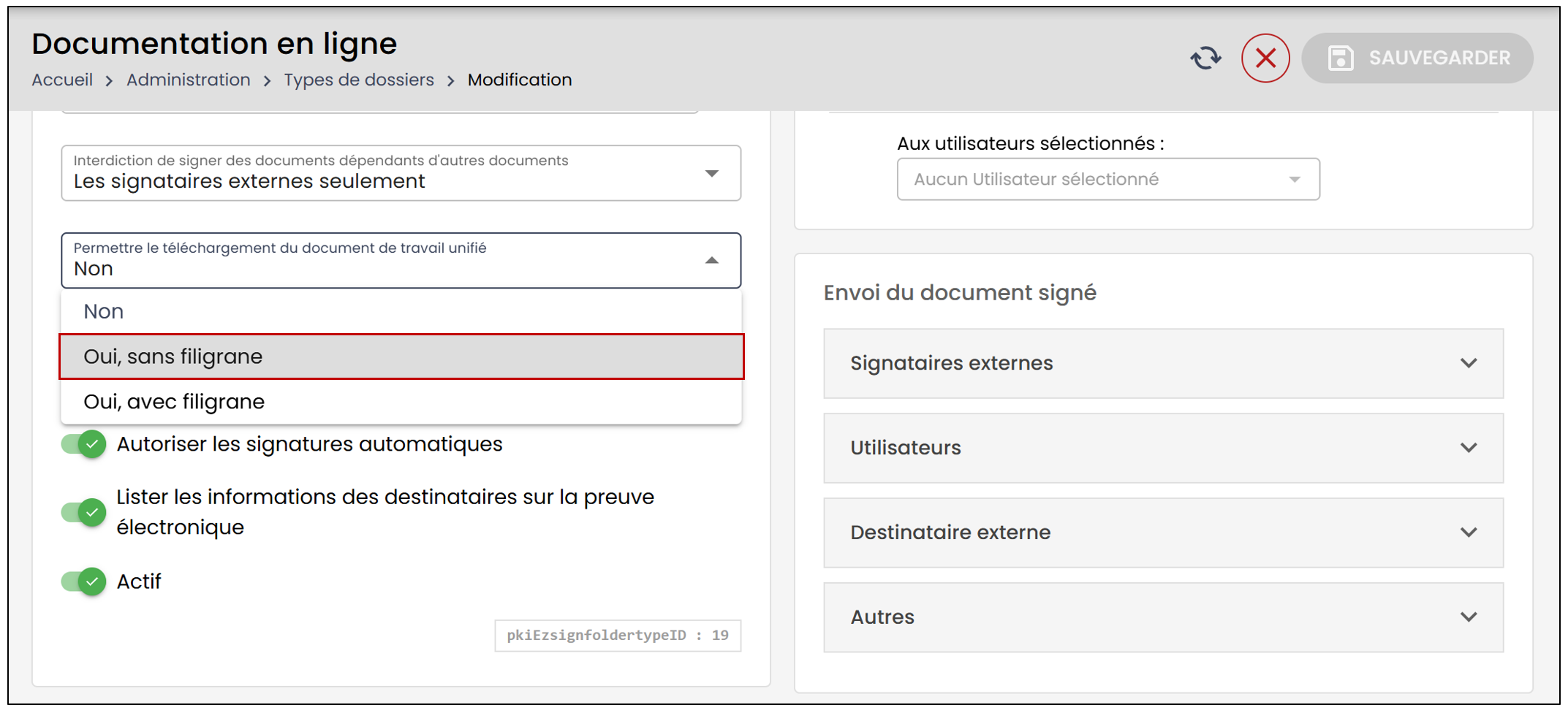This screenshot has width=1568, height=713.
Task: Expand the Utilisateurs section chevron
Action: pos(1469,448)
